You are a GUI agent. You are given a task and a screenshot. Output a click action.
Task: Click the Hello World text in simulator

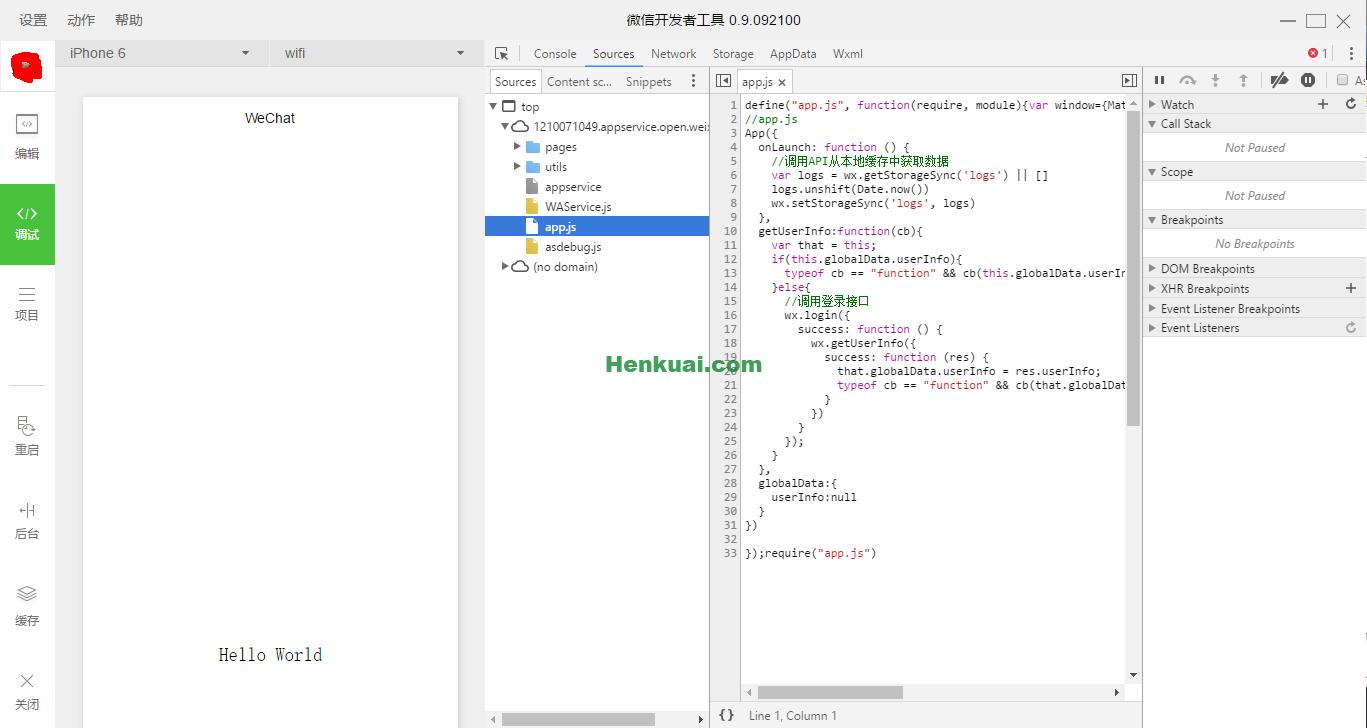click(270, 655)
